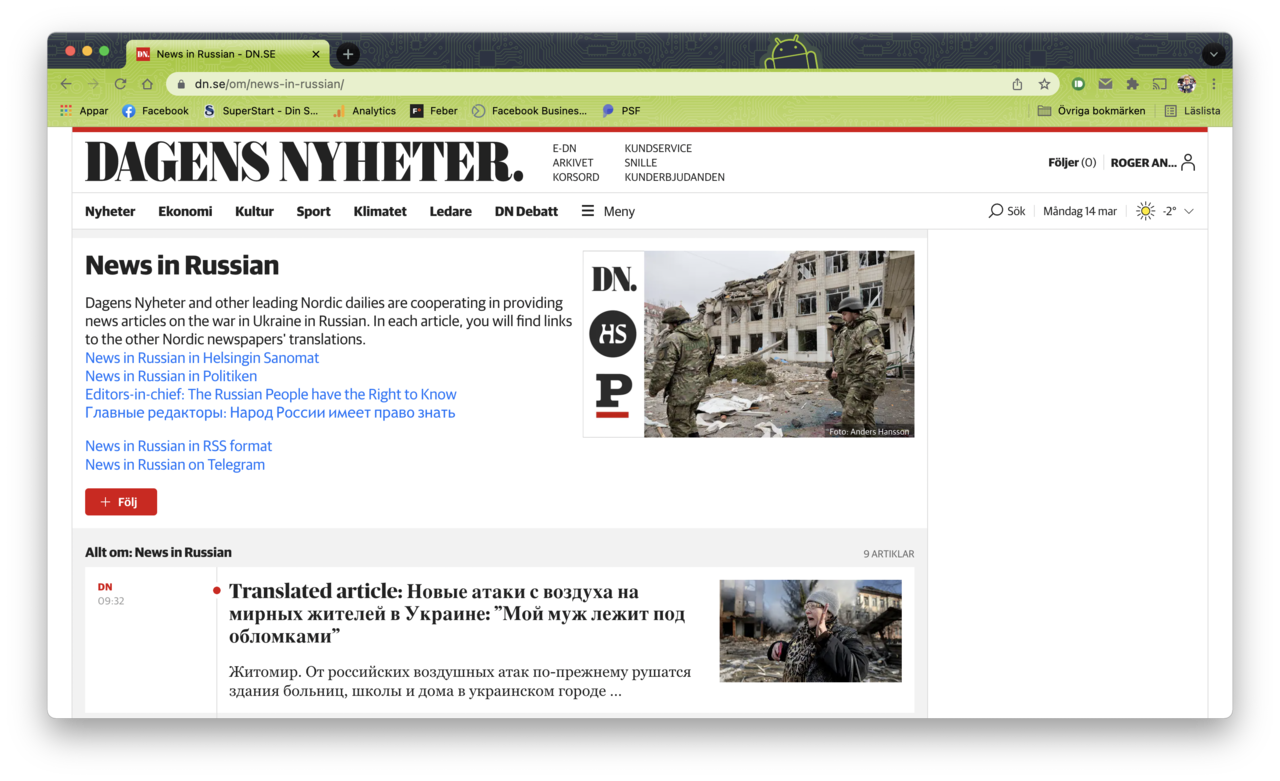Screen dimensions: 1280x781
Task: Click the browser reload icon
Action: (120, 84)
